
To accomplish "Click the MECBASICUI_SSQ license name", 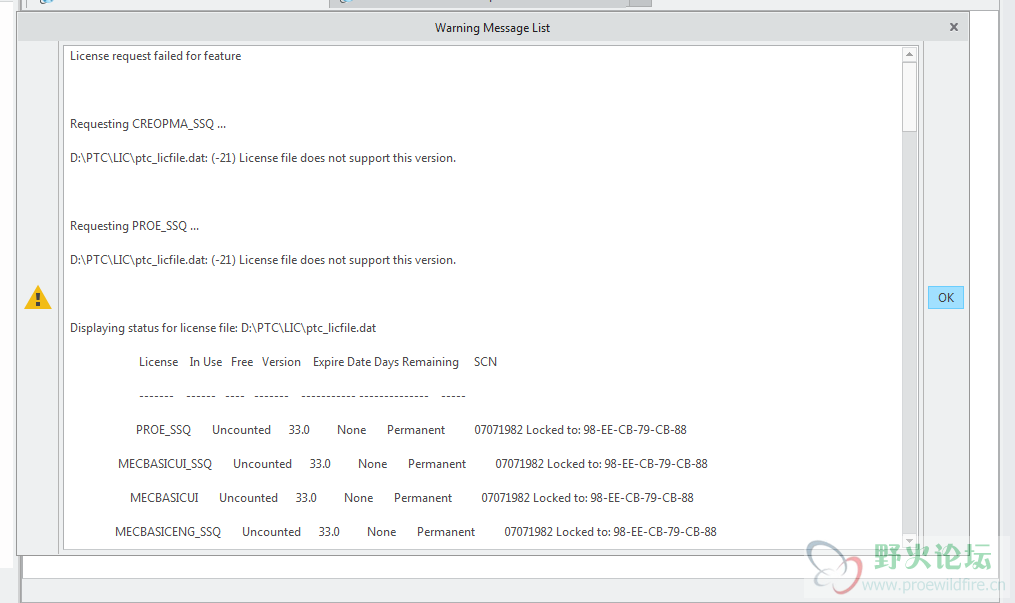I will [164, 464].
